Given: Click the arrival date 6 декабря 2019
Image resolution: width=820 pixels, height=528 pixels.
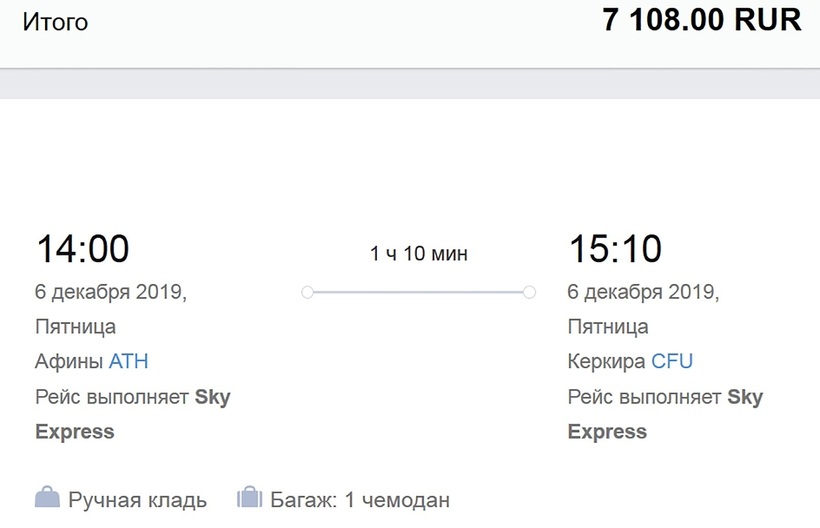Looking at the screenshot, I should 643,292.
